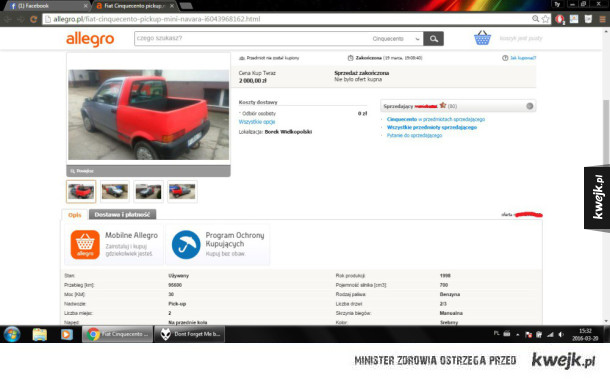Click the kwejk.pl side badge
Viewport: 610px width, 379px height.
(597, 198)
